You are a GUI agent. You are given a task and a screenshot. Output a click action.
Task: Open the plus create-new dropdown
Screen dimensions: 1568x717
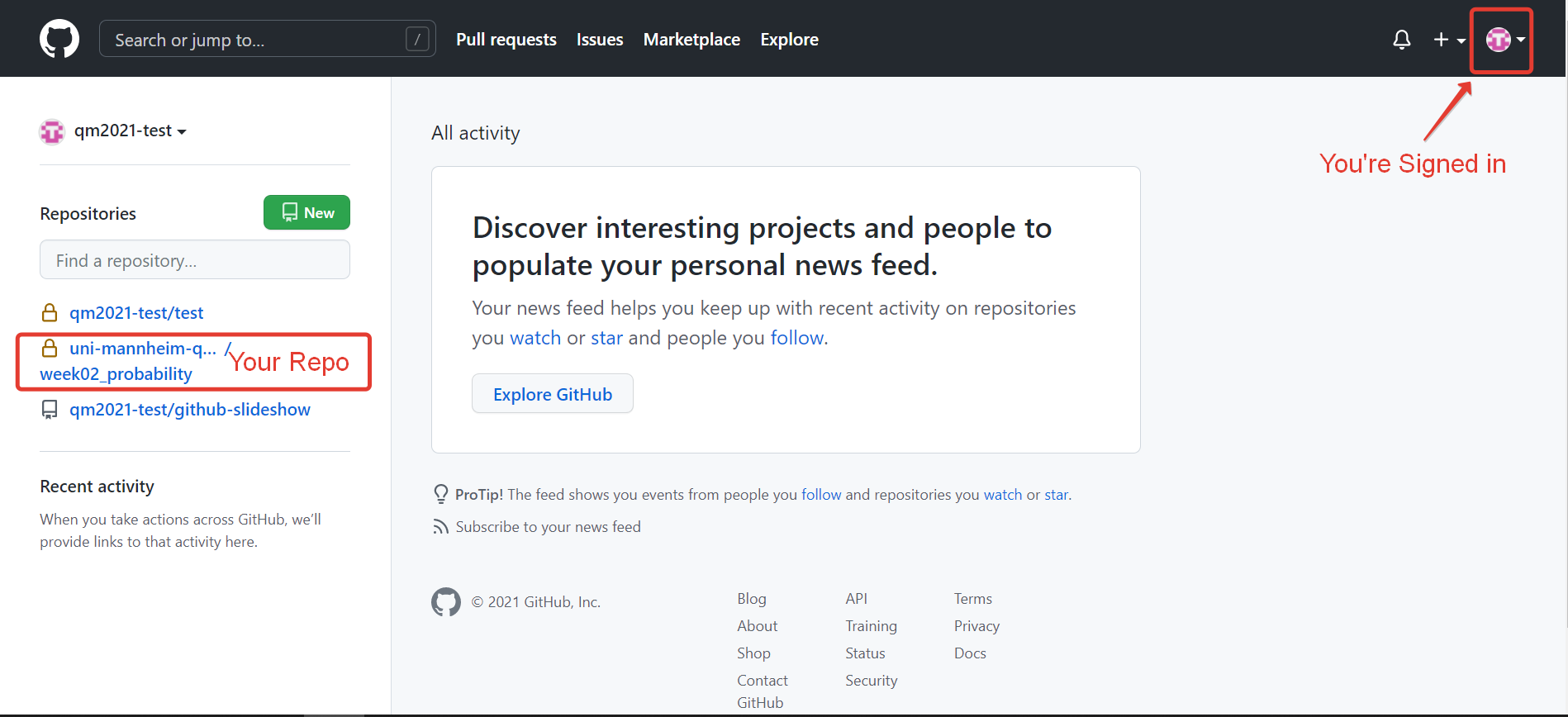pyautogui.click(x=1448, y=40)
